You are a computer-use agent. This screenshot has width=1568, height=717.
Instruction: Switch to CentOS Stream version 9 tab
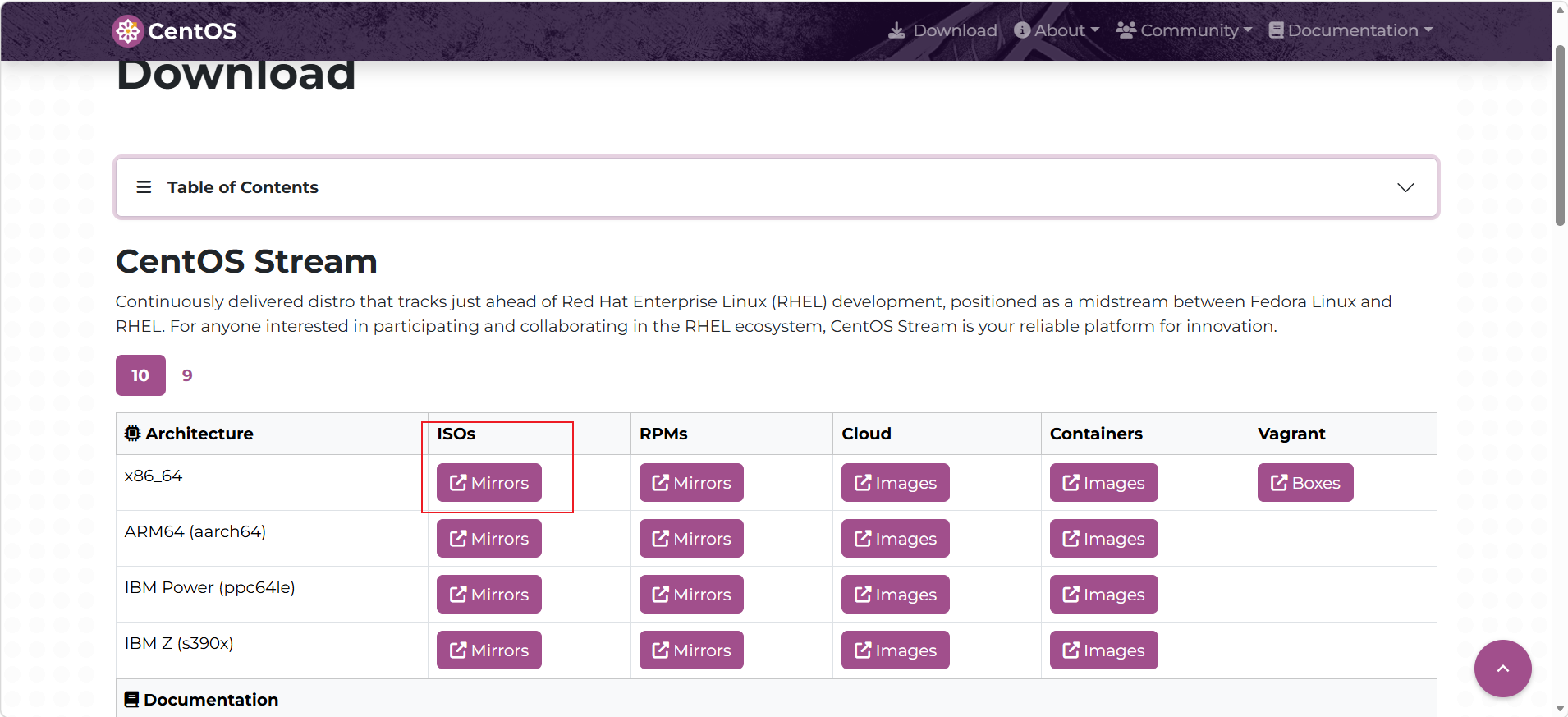coord(187,375)
